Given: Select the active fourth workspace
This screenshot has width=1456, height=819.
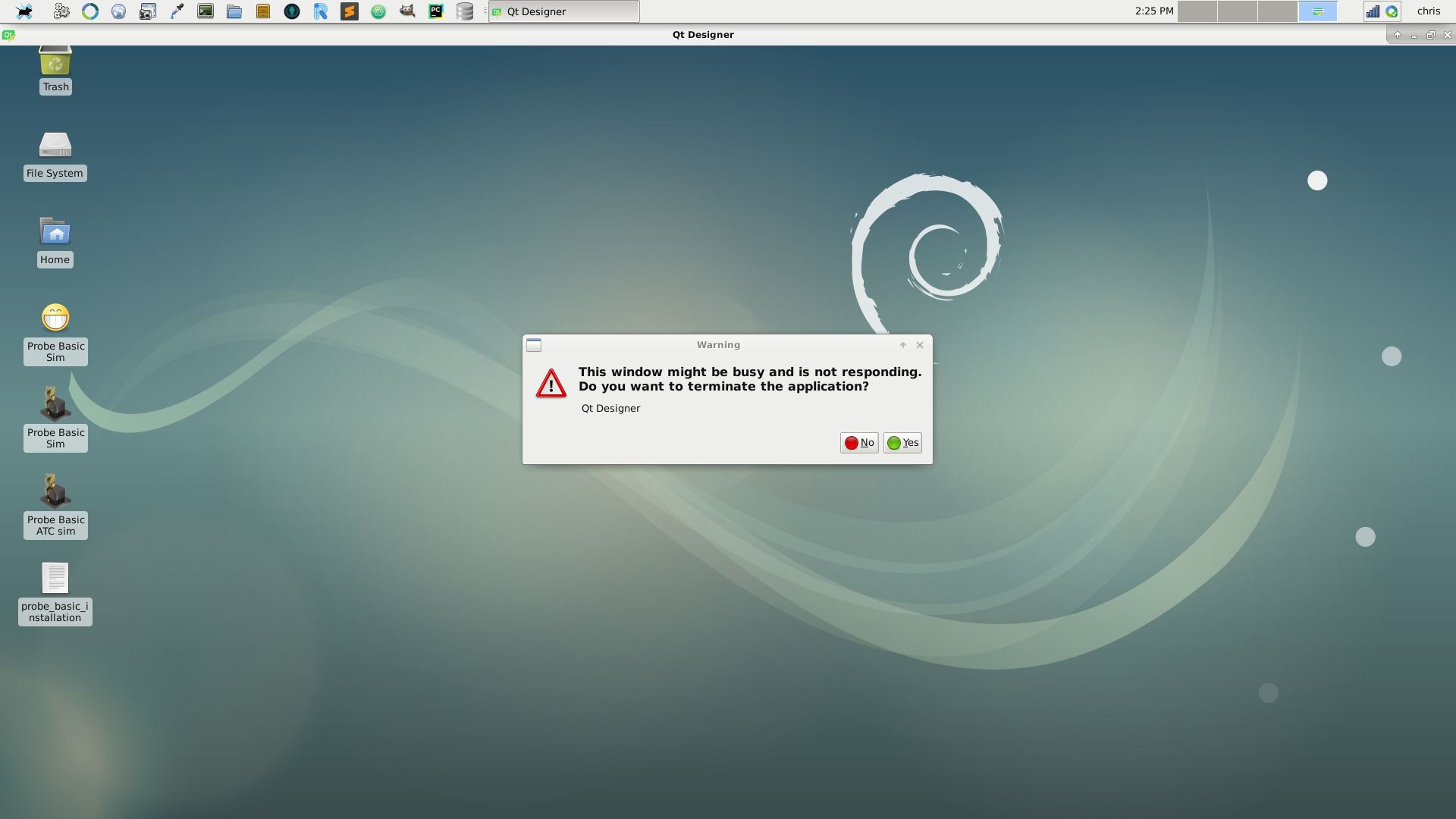Looking at the screenshot, I should [x=1318, y=11].
